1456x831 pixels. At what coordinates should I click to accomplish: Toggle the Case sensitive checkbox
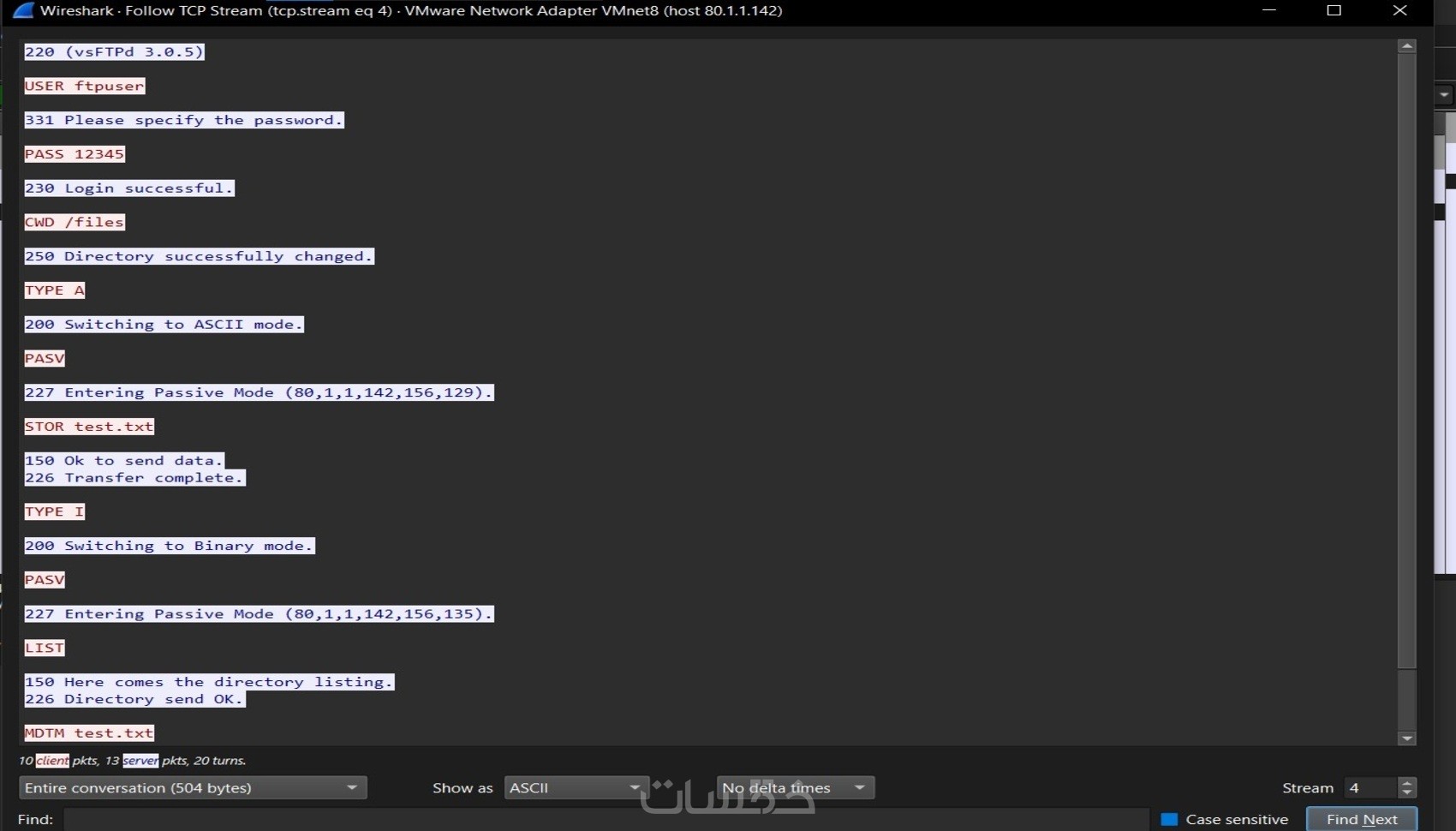pos(1168,819)
